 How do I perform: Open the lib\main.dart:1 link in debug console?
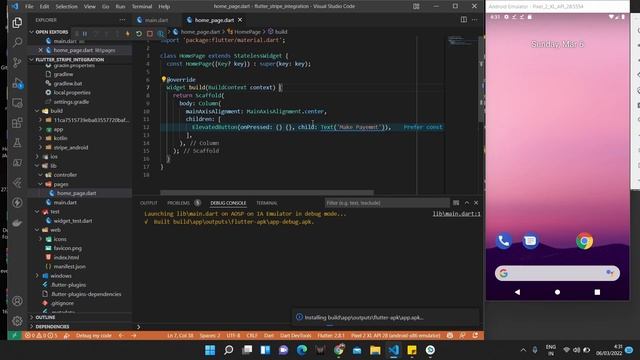pyautogui.click(x=456, y=214)
